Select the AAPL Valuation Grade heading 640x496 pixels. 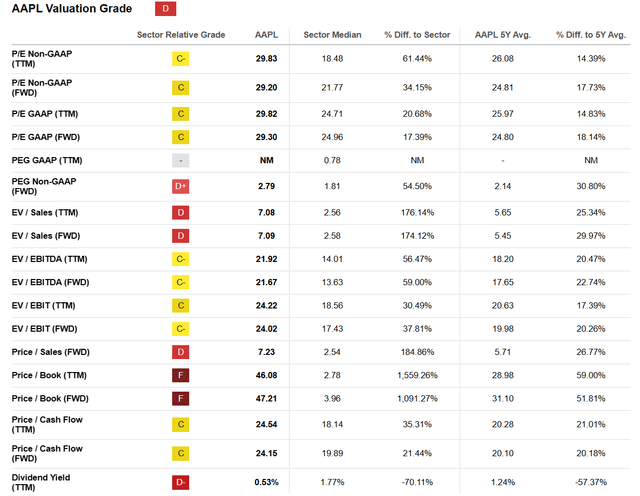tap(72, 9)
